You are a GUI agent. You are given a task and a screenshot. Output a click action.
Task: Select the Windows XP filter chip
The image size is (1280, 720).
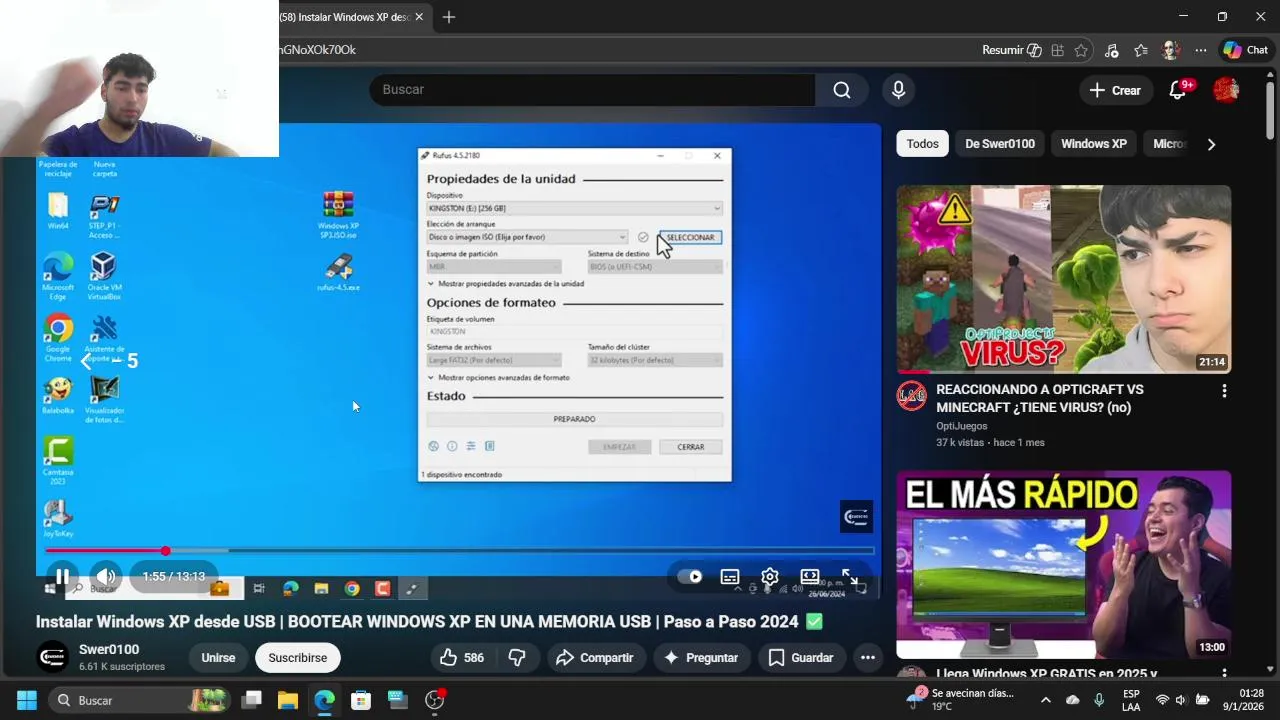pyautogui.click(x=1093, y=144)
